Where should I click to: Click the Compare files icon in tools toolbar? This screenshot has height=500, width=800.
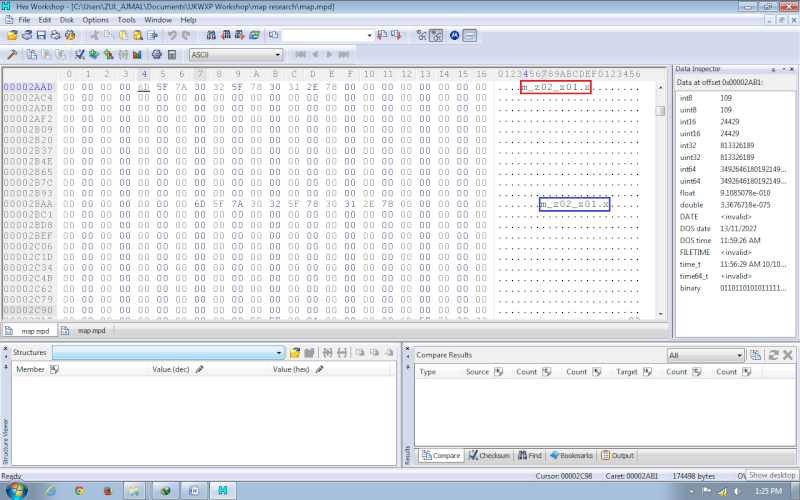(x=32, y=54)
